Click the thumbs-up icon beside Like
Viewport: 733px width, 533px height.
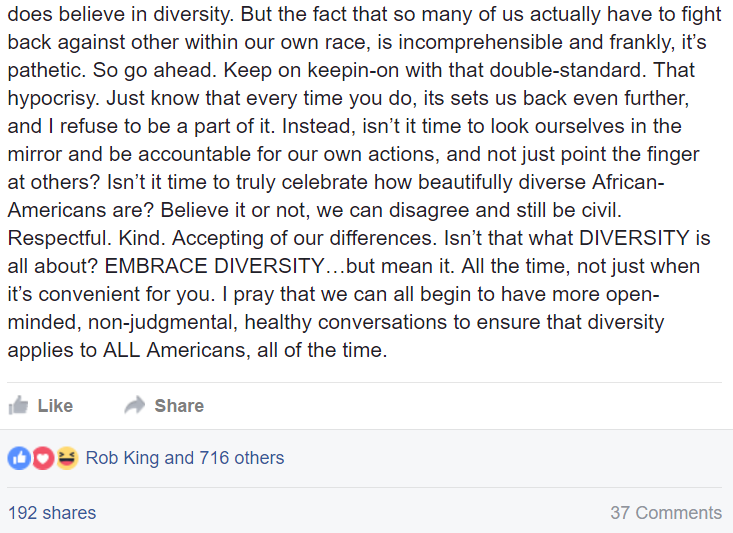tap(17, 405)
